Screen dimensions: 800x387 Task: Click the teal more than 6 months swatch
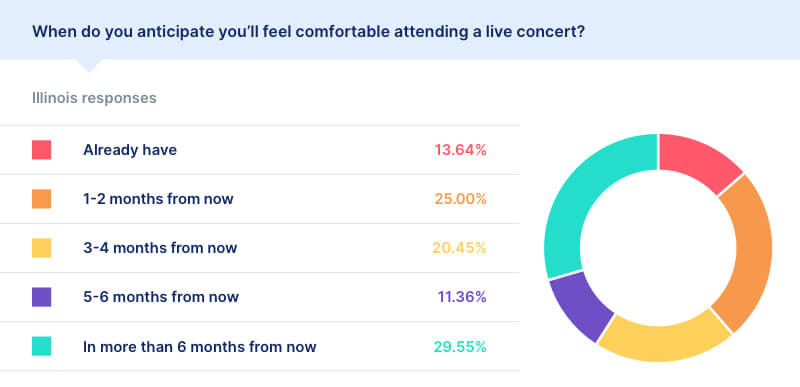point(41,346)
